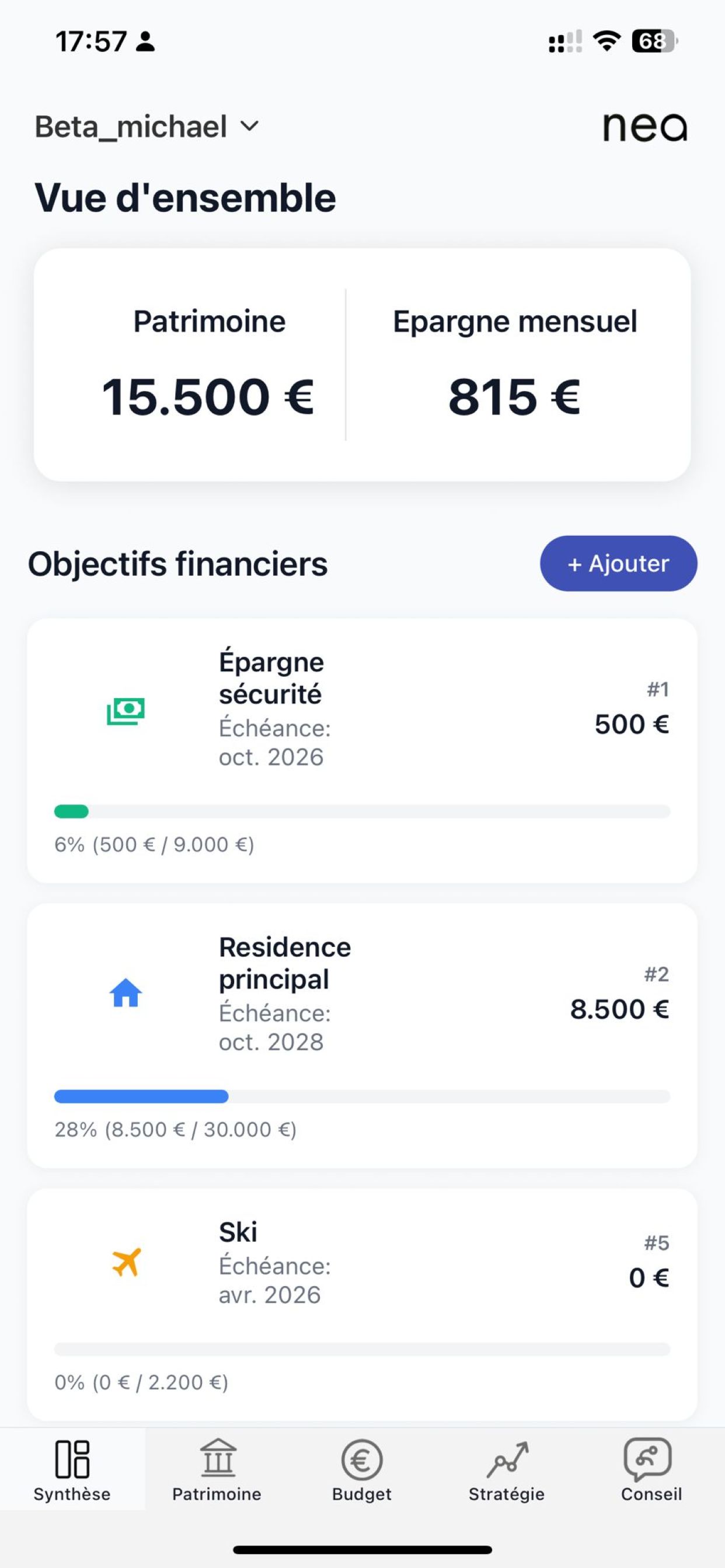Tap the orange airplane icon for Ski

[x=126, y=1262]
